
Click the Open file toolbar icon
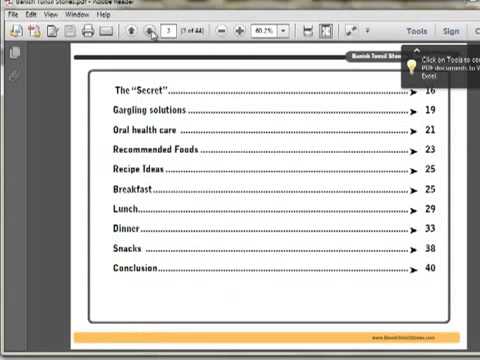coord(17,31)
